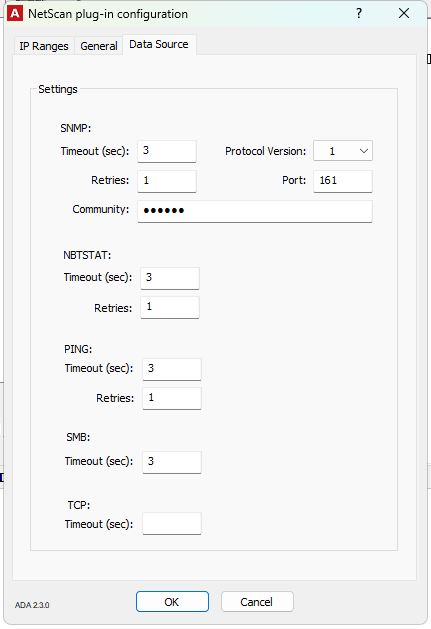The image size is (431, 629).
Task: Click the question mark help icon
Action: (x=359, y=13)
